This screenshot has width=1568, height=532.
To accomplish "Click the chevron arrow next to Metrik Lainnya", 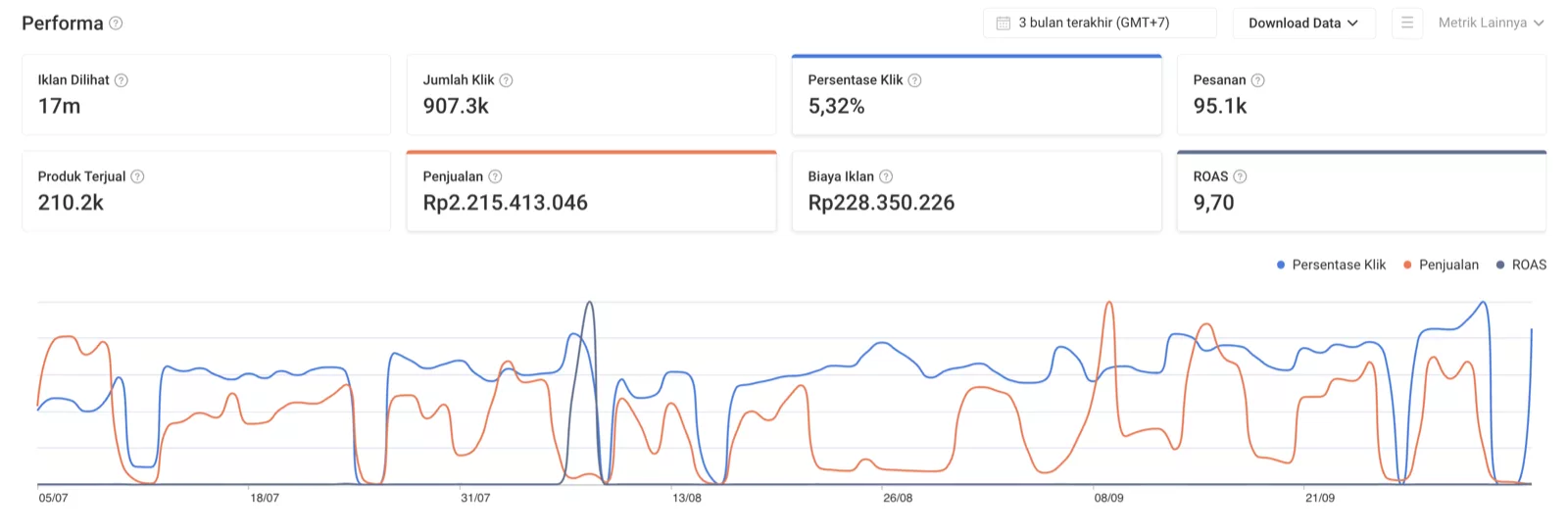I will click(1539, 23).
